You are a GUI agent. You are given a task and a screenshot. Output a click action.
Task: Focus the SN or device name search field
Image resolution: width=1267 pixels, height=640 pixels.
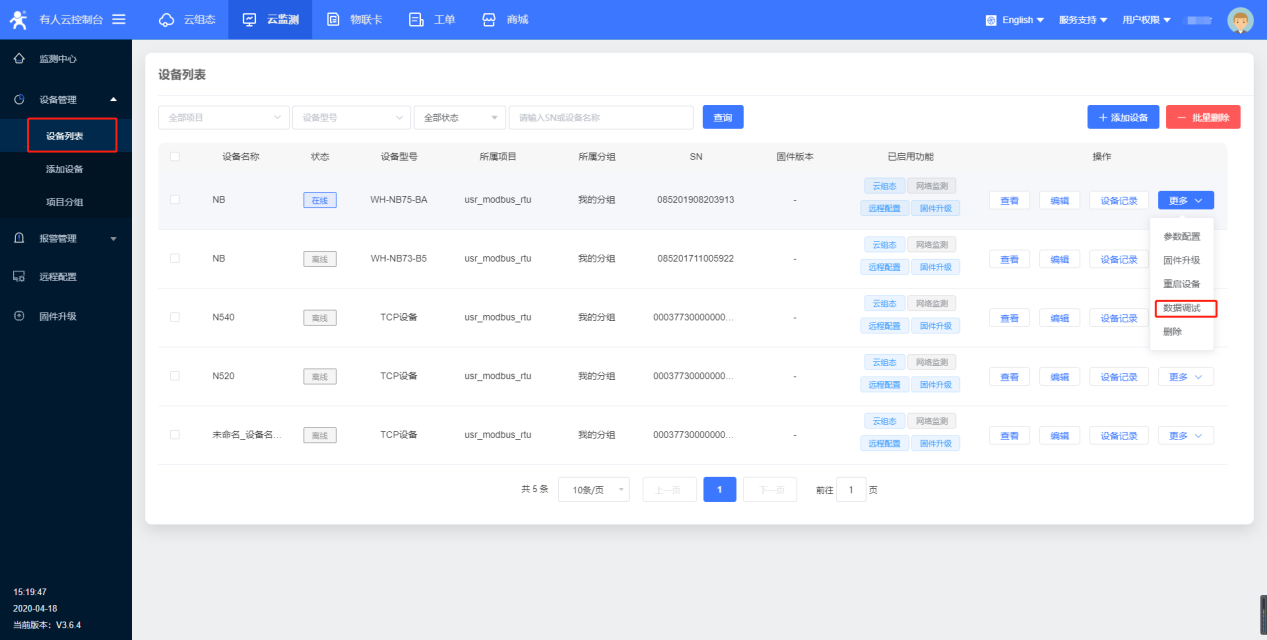click(601, 117)
